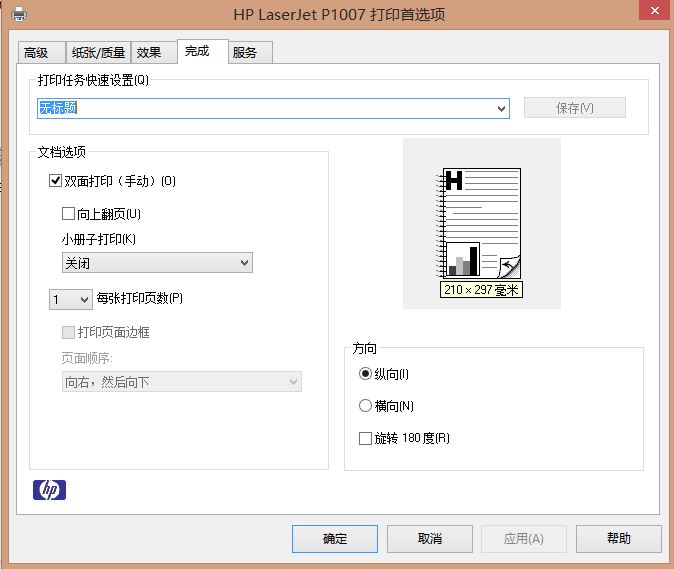Open the 效果 tab
Image resolution: width=674 pixels, height=569 pixels.
pos(149,53)
